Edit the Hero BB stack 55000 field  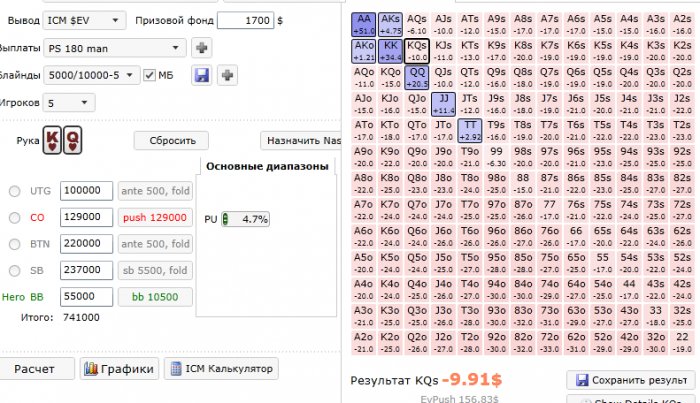86,297
